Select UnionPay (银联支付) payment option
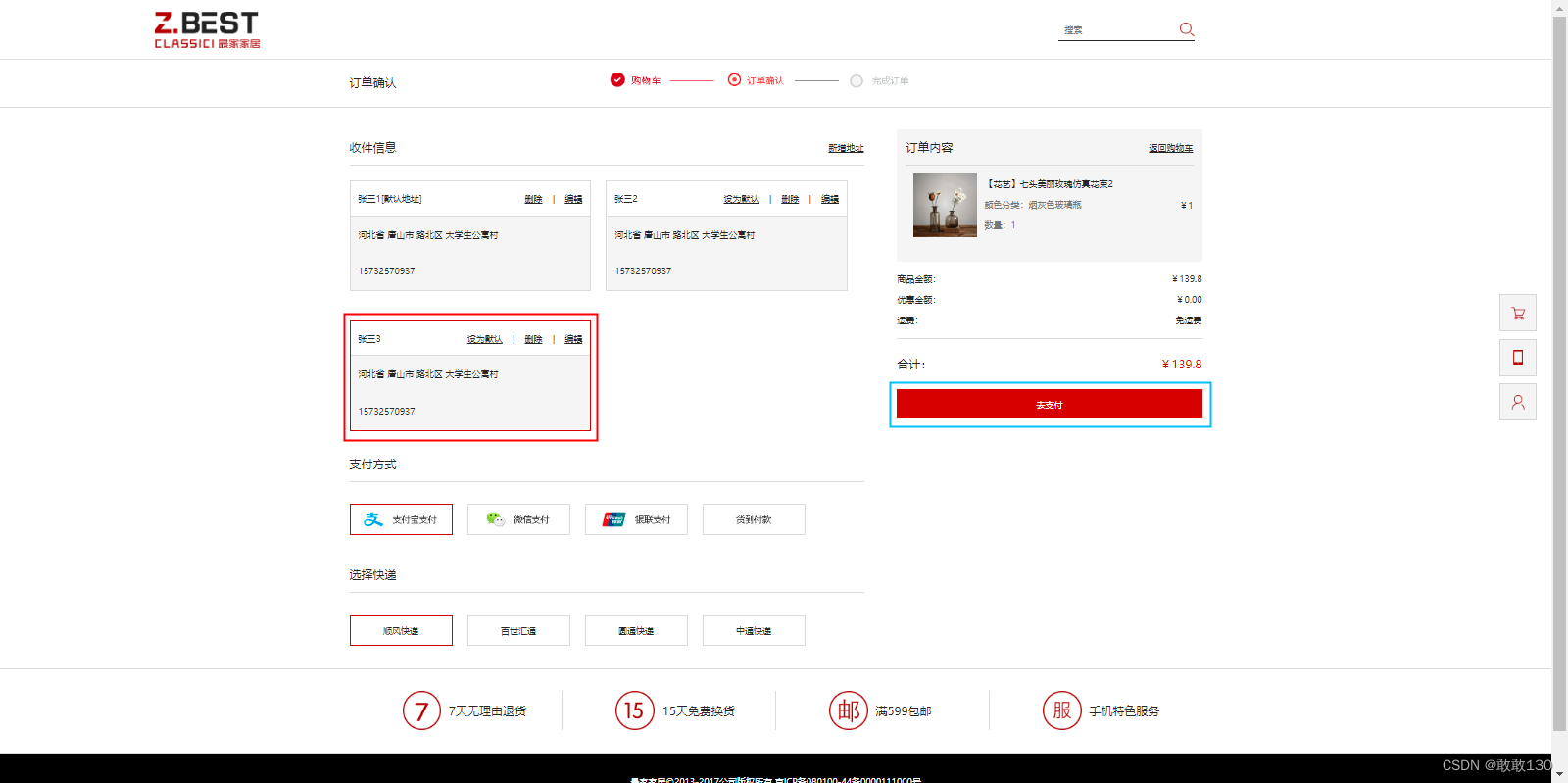Viewport: 1568px width, 783px height. click(636, 519)
